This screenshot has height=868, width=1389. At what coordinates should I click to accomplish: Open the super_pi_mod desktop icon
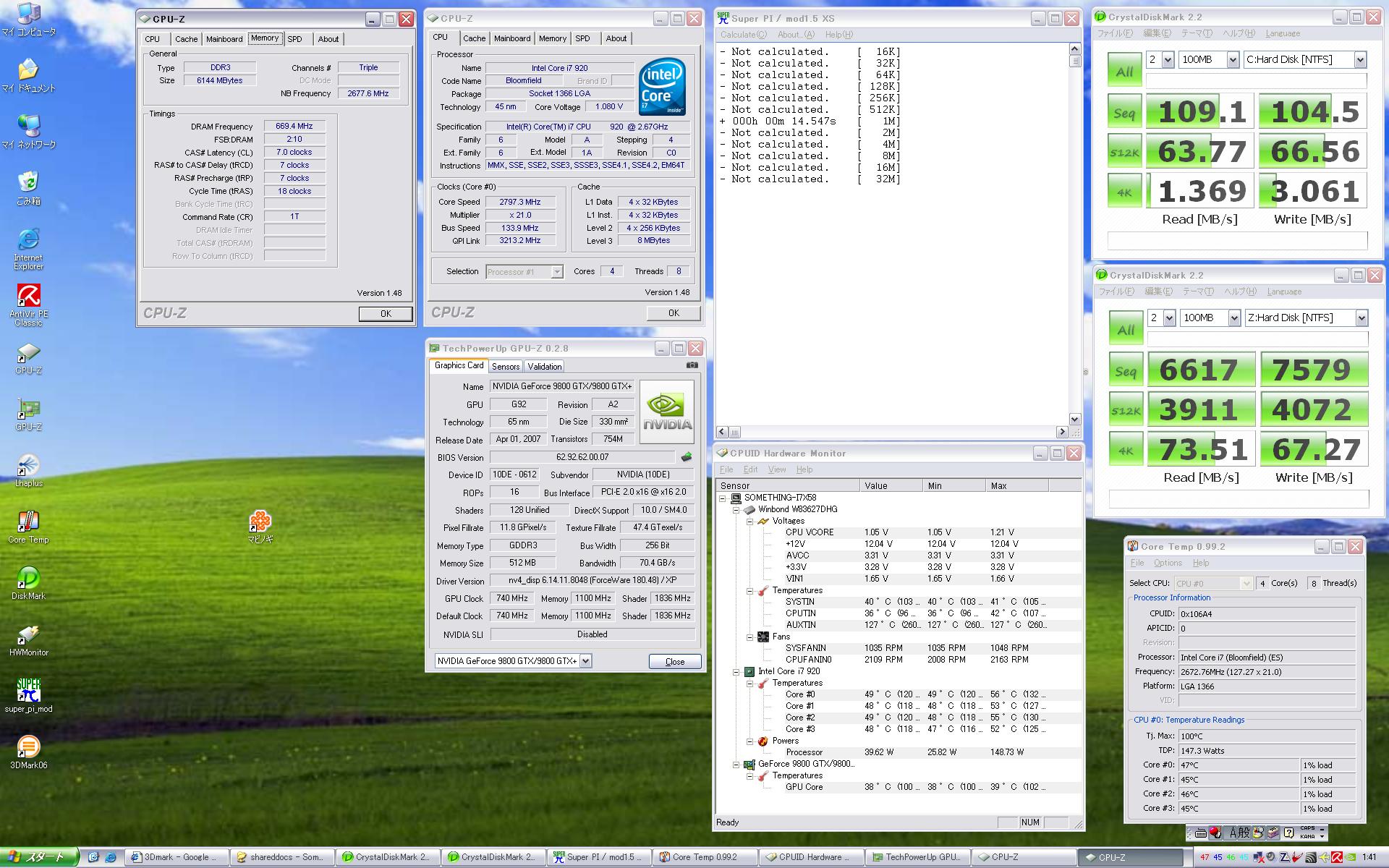click(x=28, y=691)
